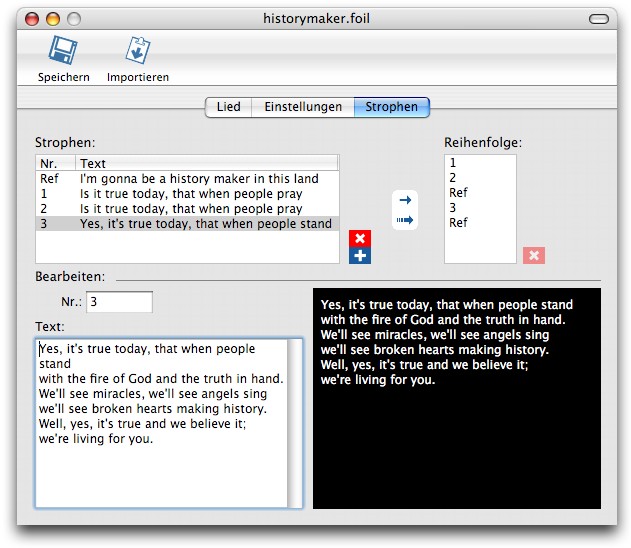This screenshot has height=548, width=631.
Task: Click the Nr. column header
Action: coord(56,163)
